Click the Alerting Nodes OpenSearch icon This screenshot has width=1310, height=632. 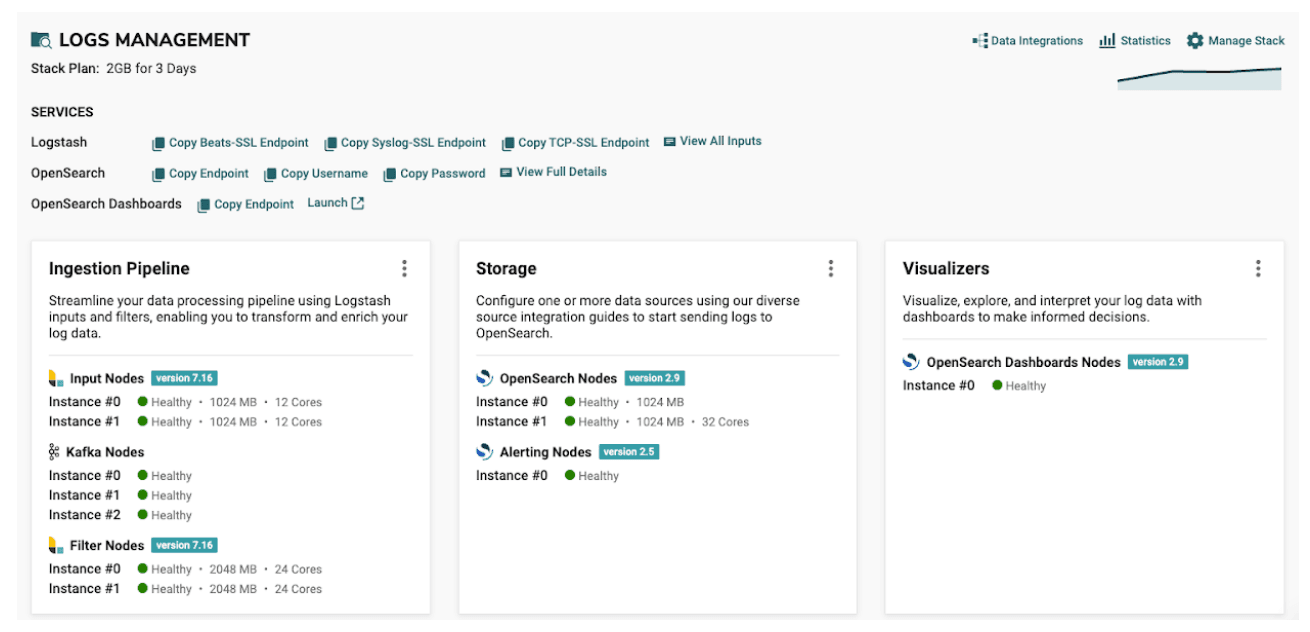click(x=485, y=450)
